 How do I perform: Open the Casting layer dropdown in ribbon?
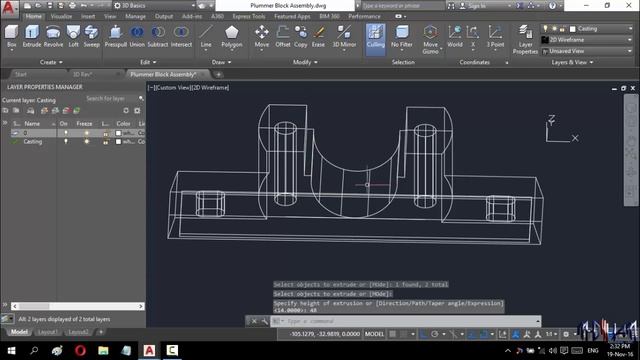tap(588, 29)
